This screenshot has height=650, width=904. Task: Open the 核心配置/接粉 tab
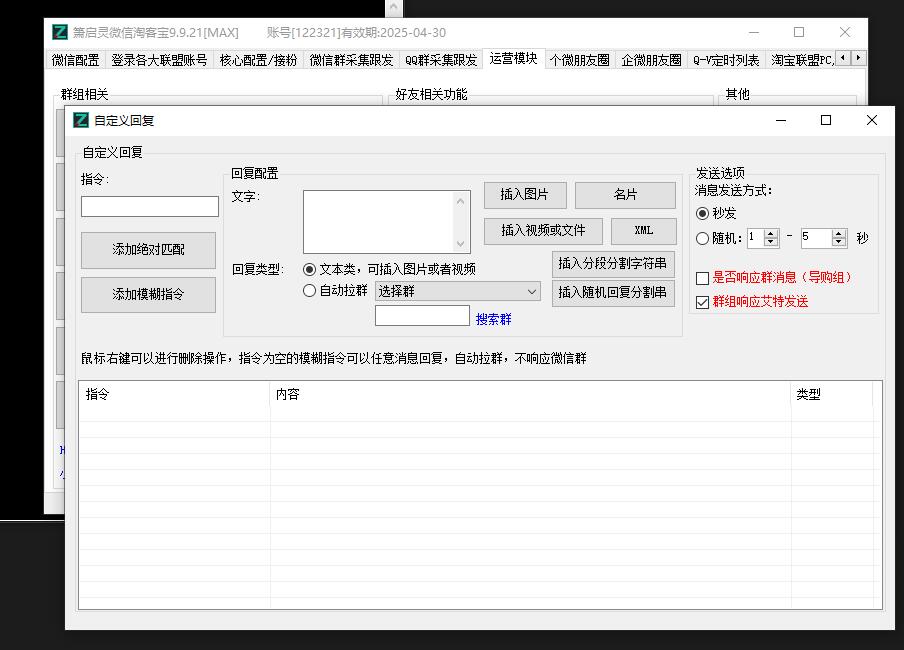[x=258, y=60]
